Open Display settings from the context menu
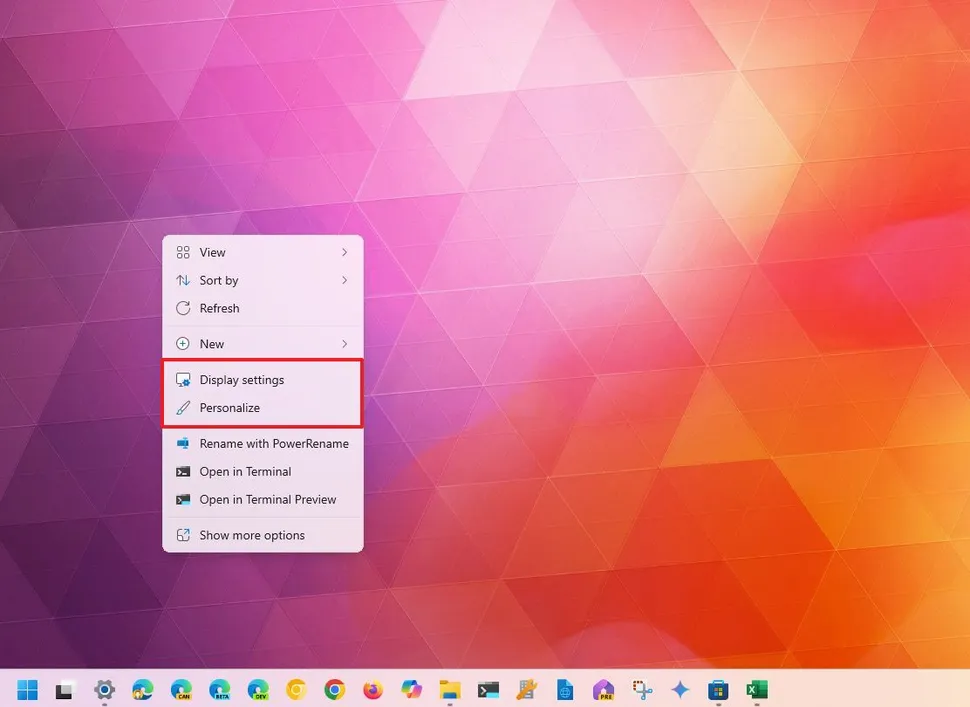The image size is (970, 707). tap(242, 379)
